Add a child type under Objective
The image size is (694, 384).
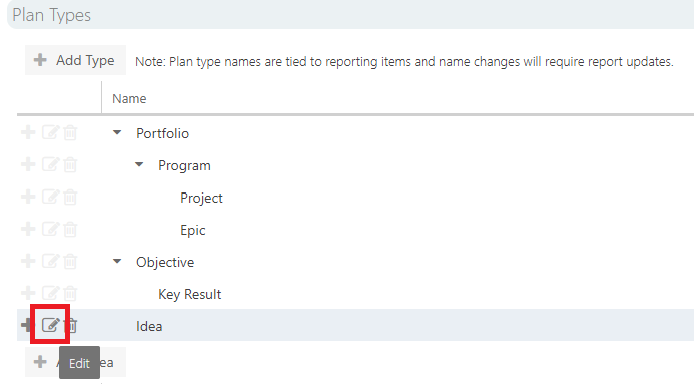click(x=28, y=261)
